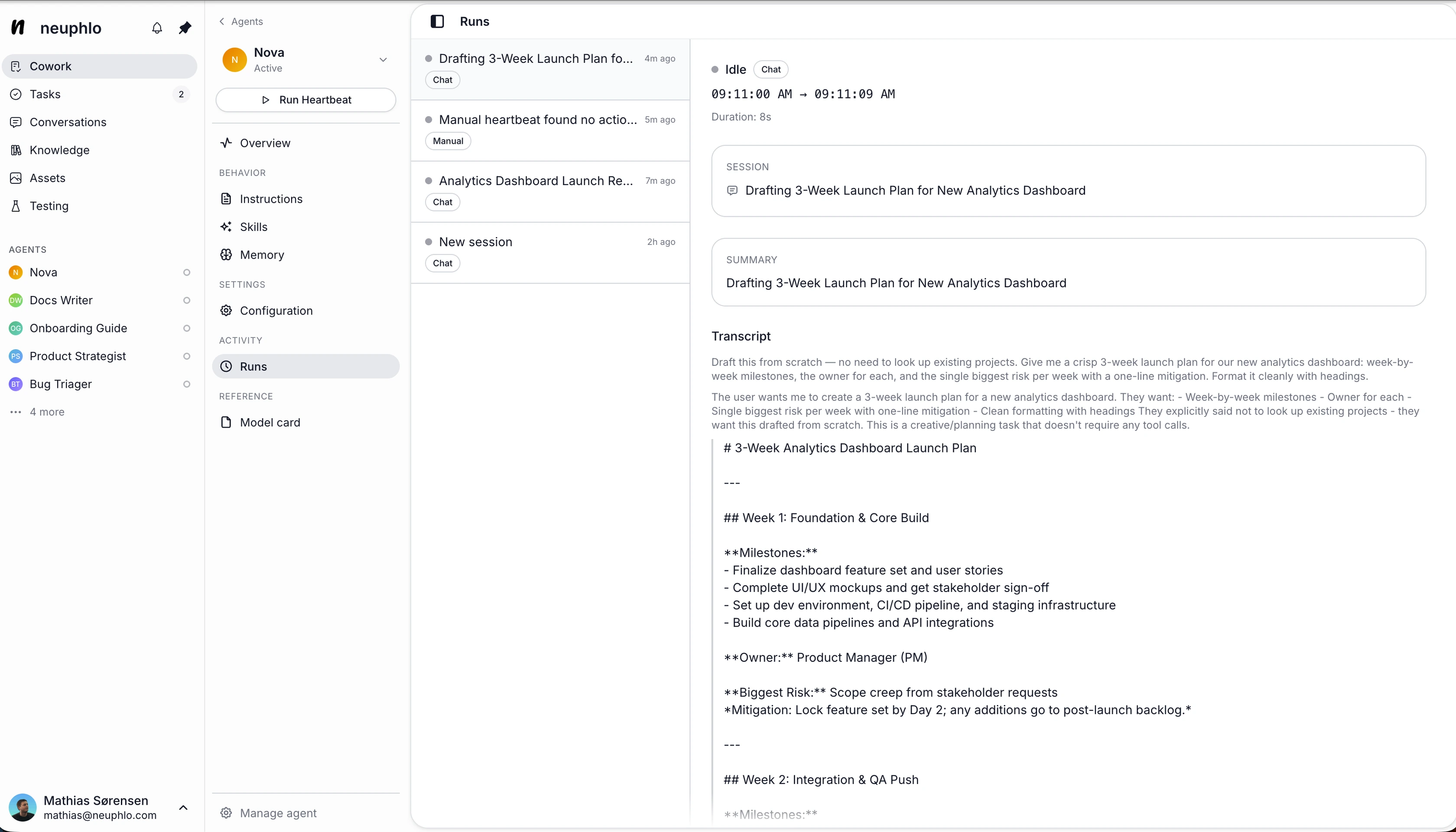Open the session link Drafting 3-Week Launch Plan
The width and height of the screenshot is (1456, 832).
[x=915, y=191]
